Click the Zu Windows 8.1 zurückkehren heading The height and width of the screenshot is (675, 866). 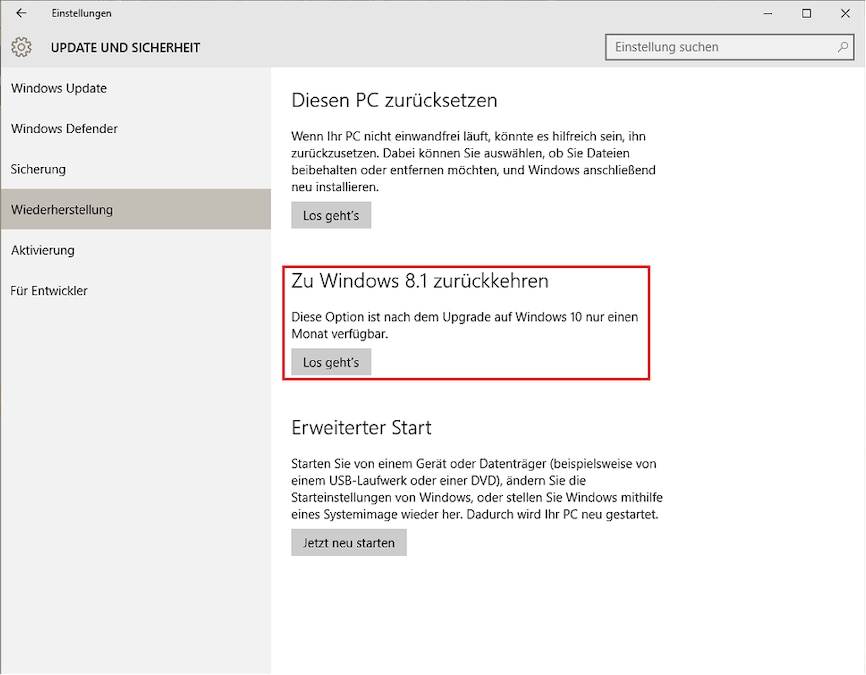[419, 281]
